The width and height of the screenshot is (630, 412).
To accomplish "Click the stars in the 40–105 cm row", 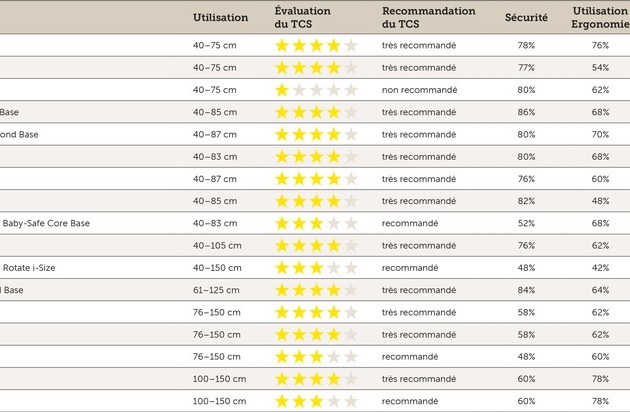I will tap(315, 245).
